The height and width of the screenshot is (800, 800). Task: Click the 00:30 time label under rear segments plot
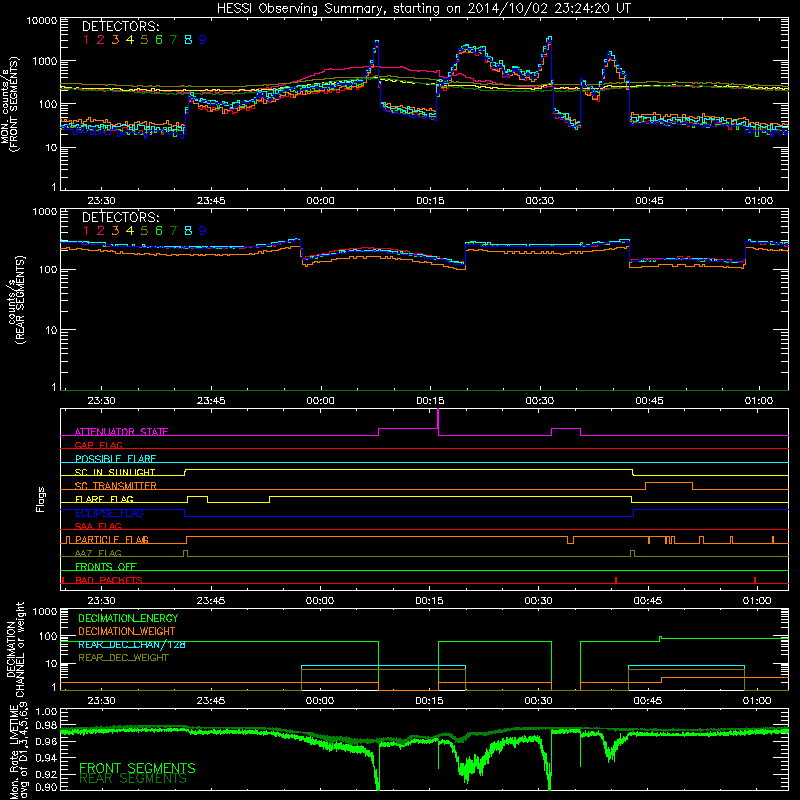pyautogui.click(x=540, y=401)
